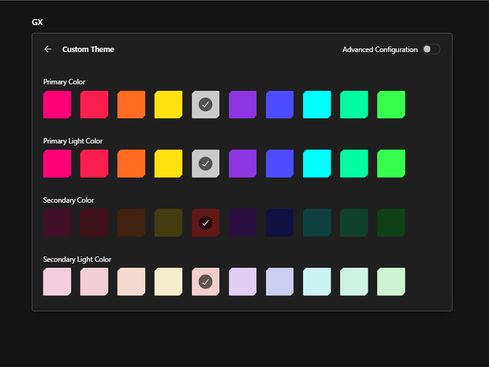Viewport: 489px width, 367px height.
Task: Click the checked gray Primary Light Color swatch
Action: click(x=206, y=164)
